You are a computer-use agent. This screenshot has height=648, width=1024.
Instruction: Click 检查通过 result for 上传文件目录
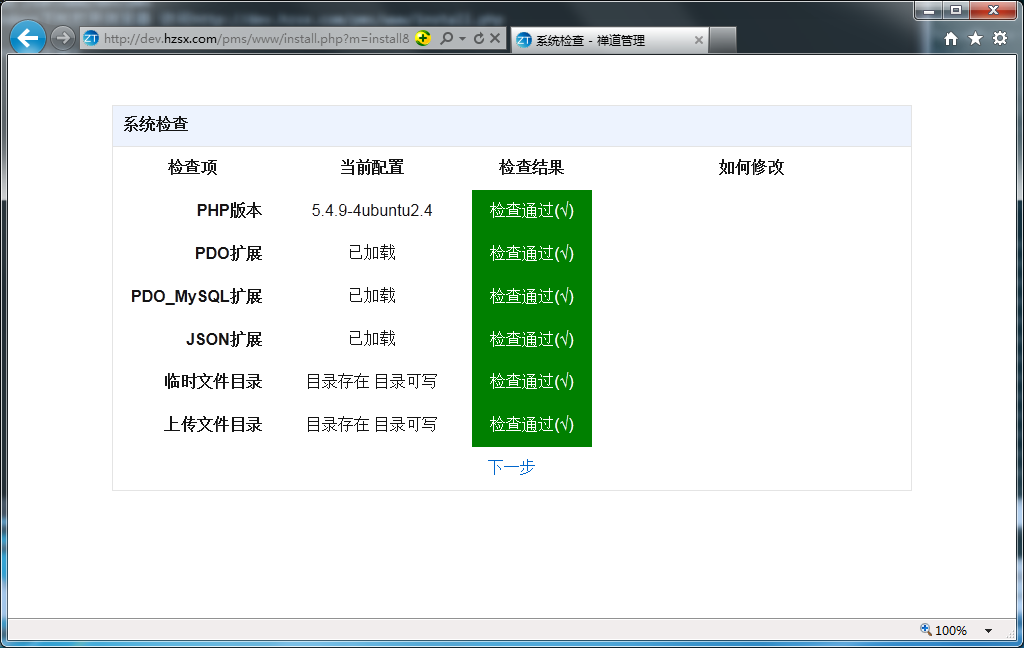tap(532, 425)
